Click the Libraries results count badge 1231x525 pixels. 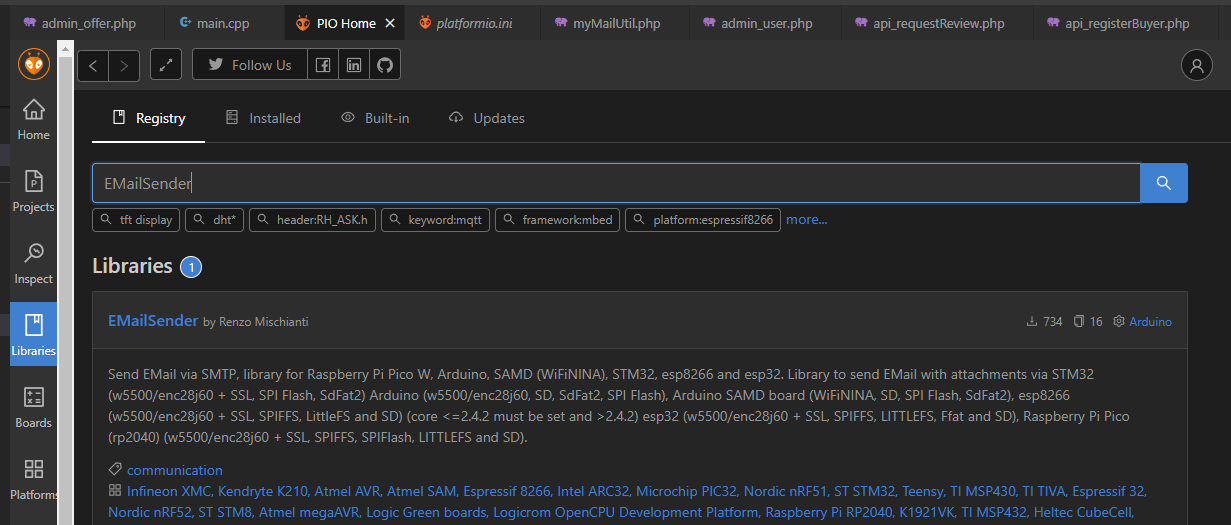pos(191,267)
